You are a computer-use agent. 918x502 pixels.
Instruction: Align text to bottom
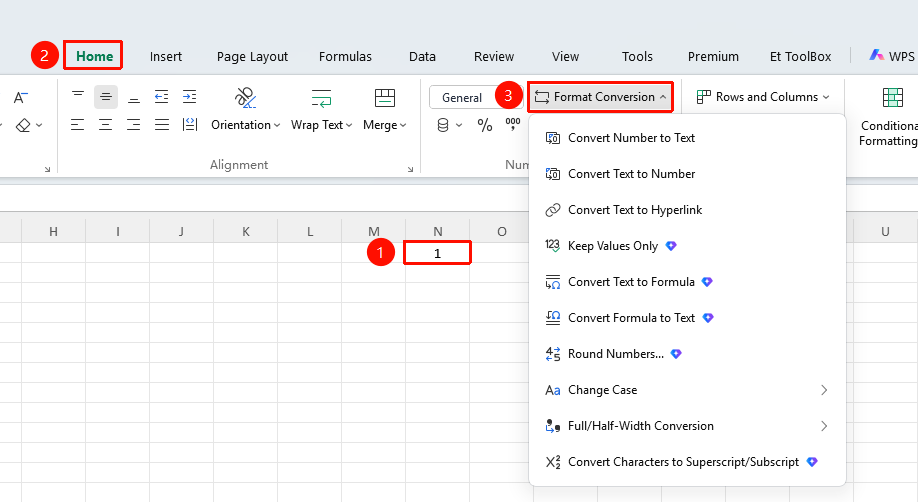pyautogui.click(x=133, y=97)
